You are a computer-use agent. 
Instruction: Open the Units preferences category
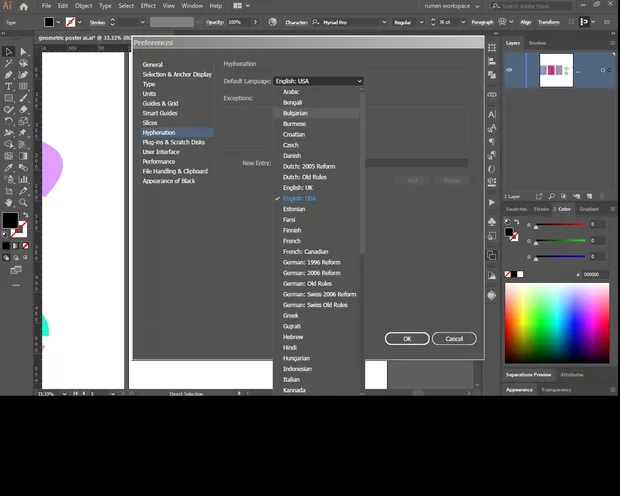click(151, 93)
